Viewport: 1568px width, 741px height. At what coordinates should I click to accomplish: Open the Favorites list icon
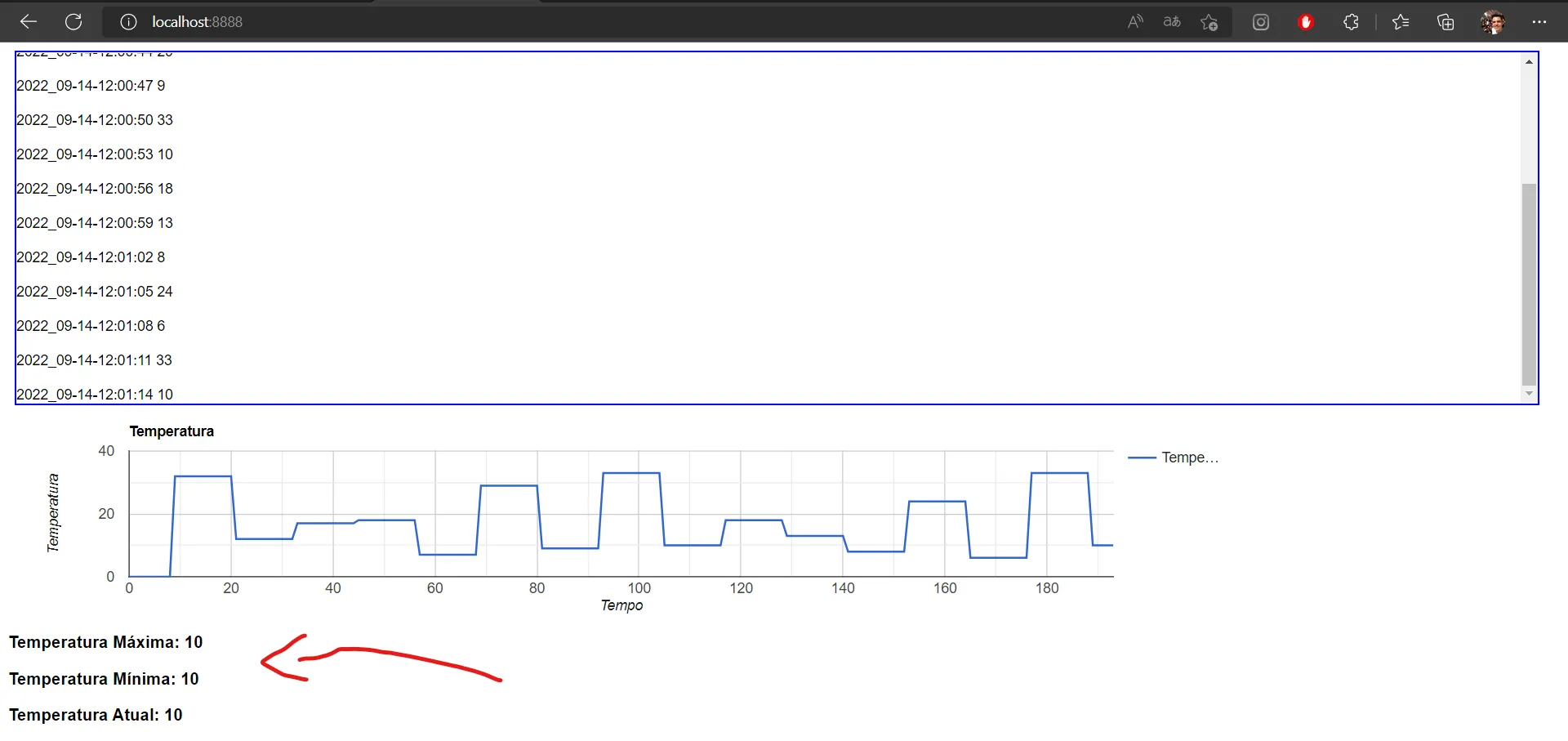[x=1401, y=22]
